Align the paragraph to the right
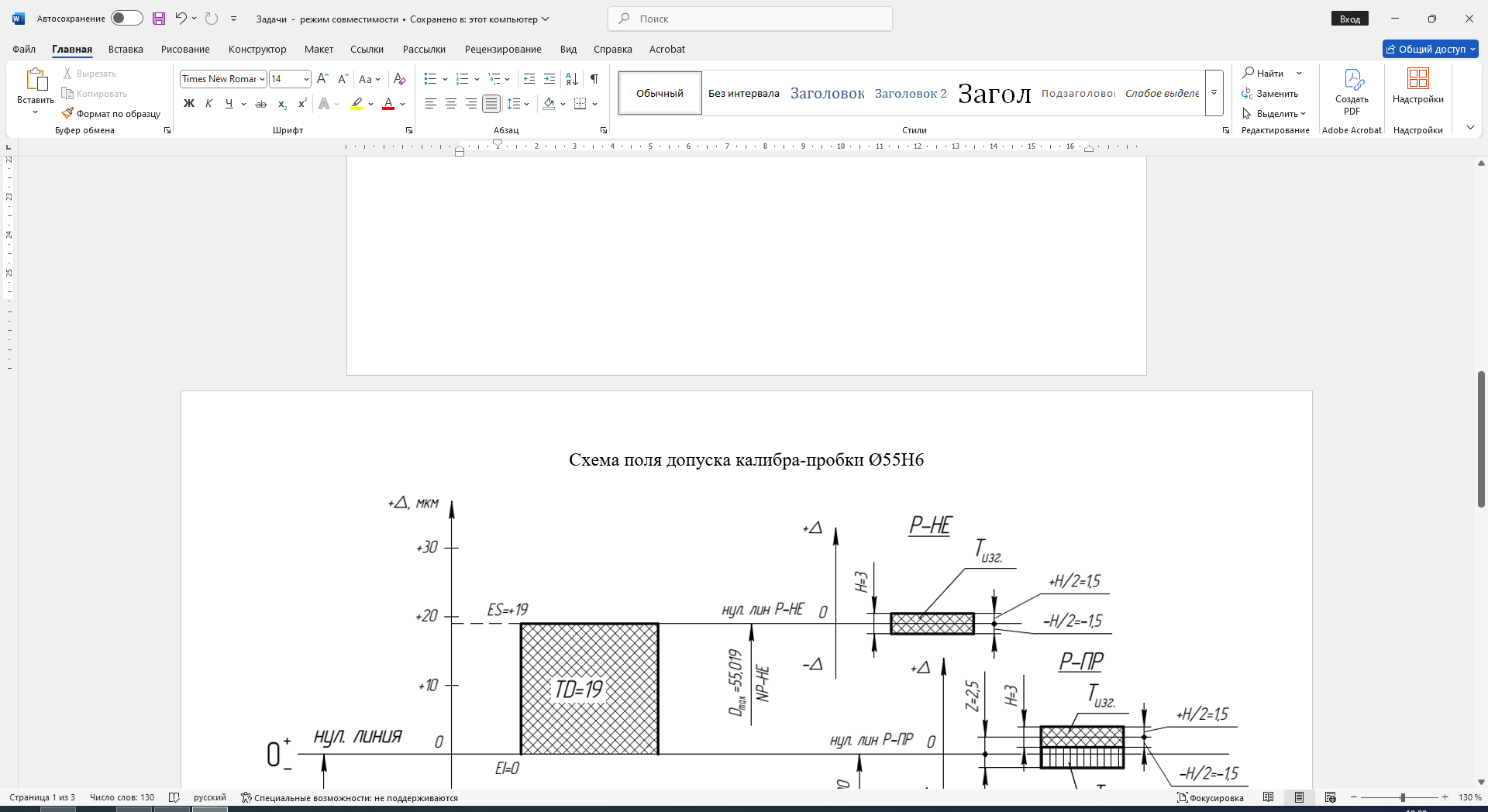This screenshot has height=812, width=1488. click(x=471, y=104)
